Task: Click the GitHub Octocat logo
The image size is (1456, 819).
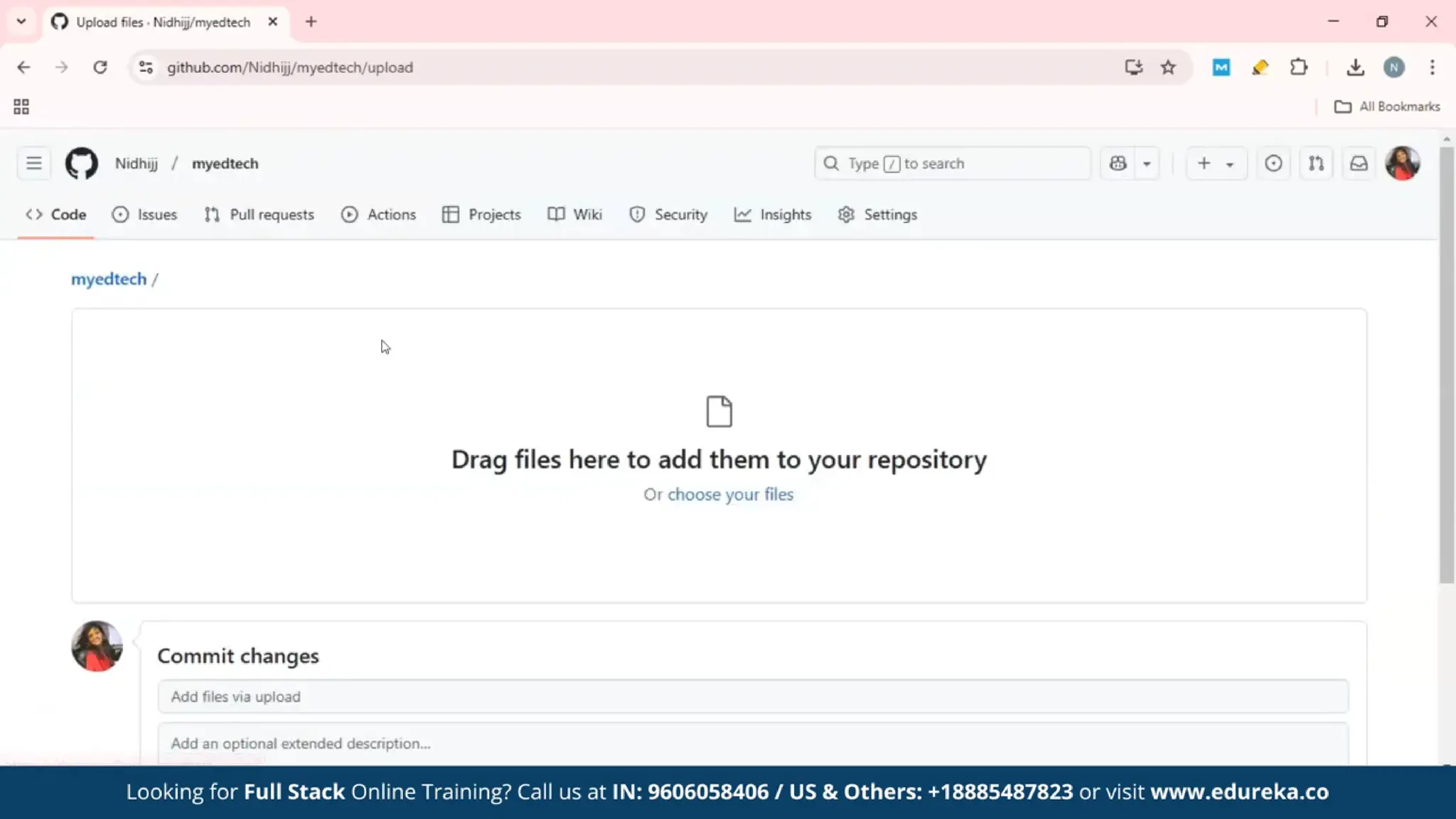Action: click(82, 164)
